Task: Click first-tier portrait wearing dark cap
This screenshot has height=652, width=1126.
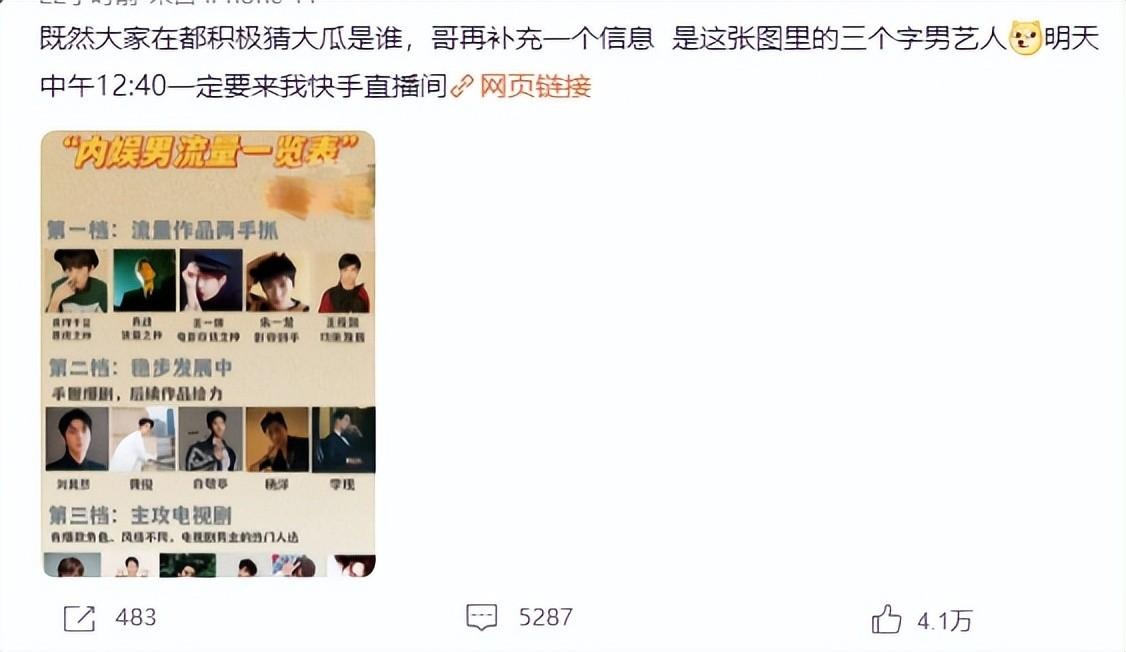Action: pos(211,281)
